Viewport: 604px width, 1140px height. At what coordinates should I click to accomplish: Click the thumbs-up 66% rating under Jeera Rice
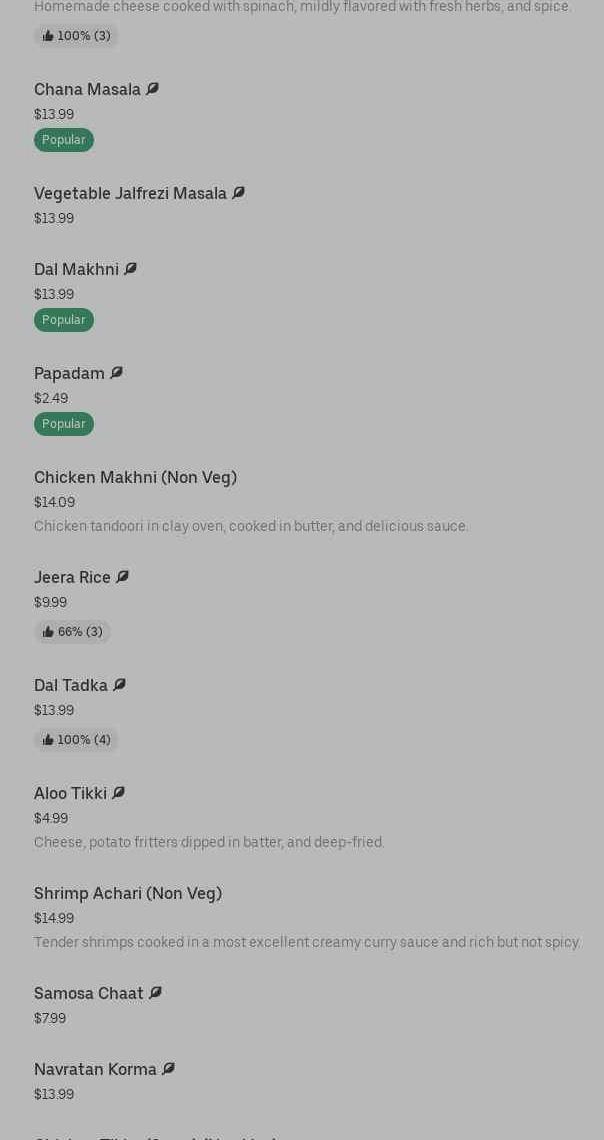click(x=72, y=632)
